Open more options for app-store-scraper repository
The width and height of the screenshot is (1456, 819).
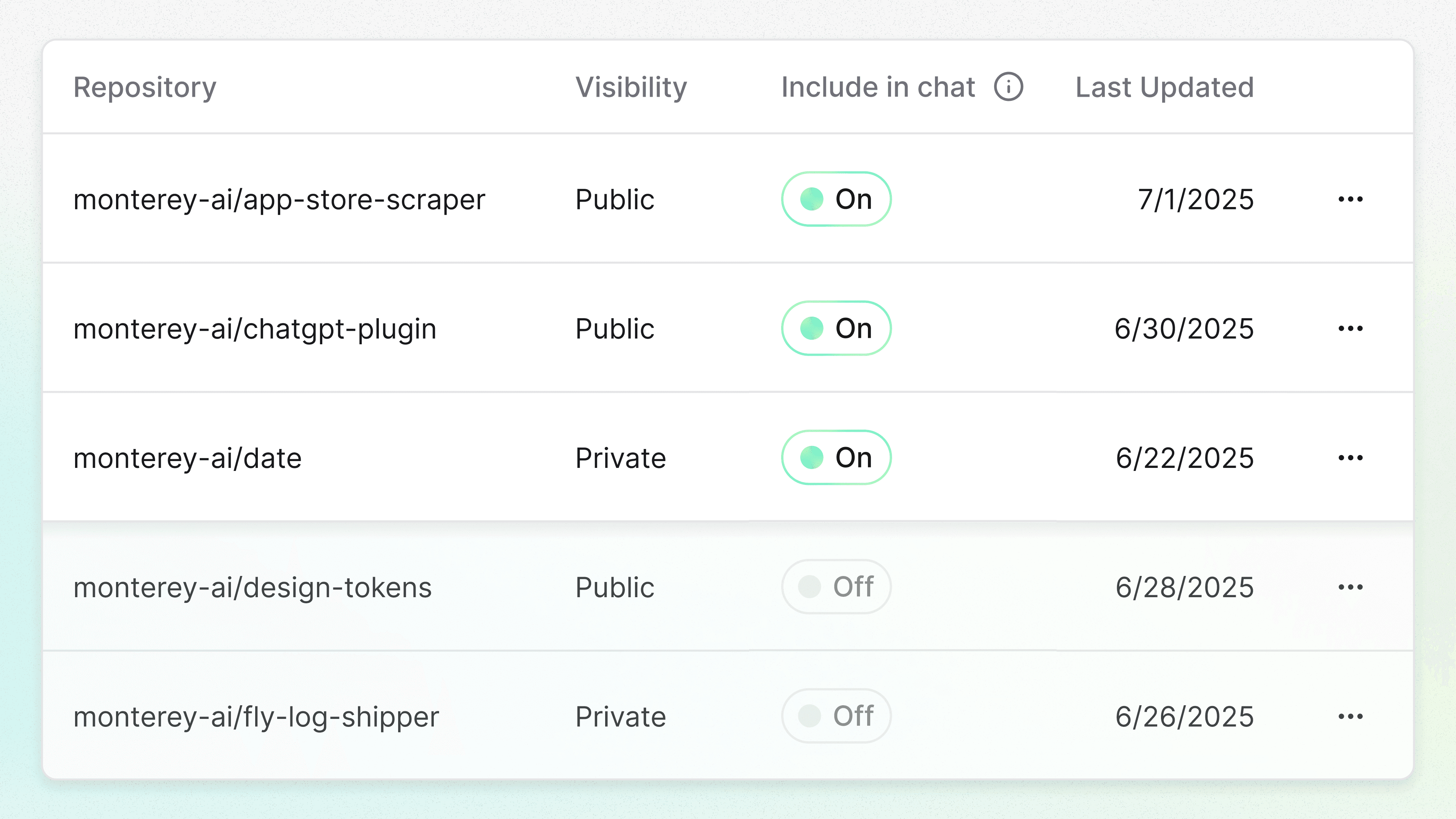point(1350,199)
